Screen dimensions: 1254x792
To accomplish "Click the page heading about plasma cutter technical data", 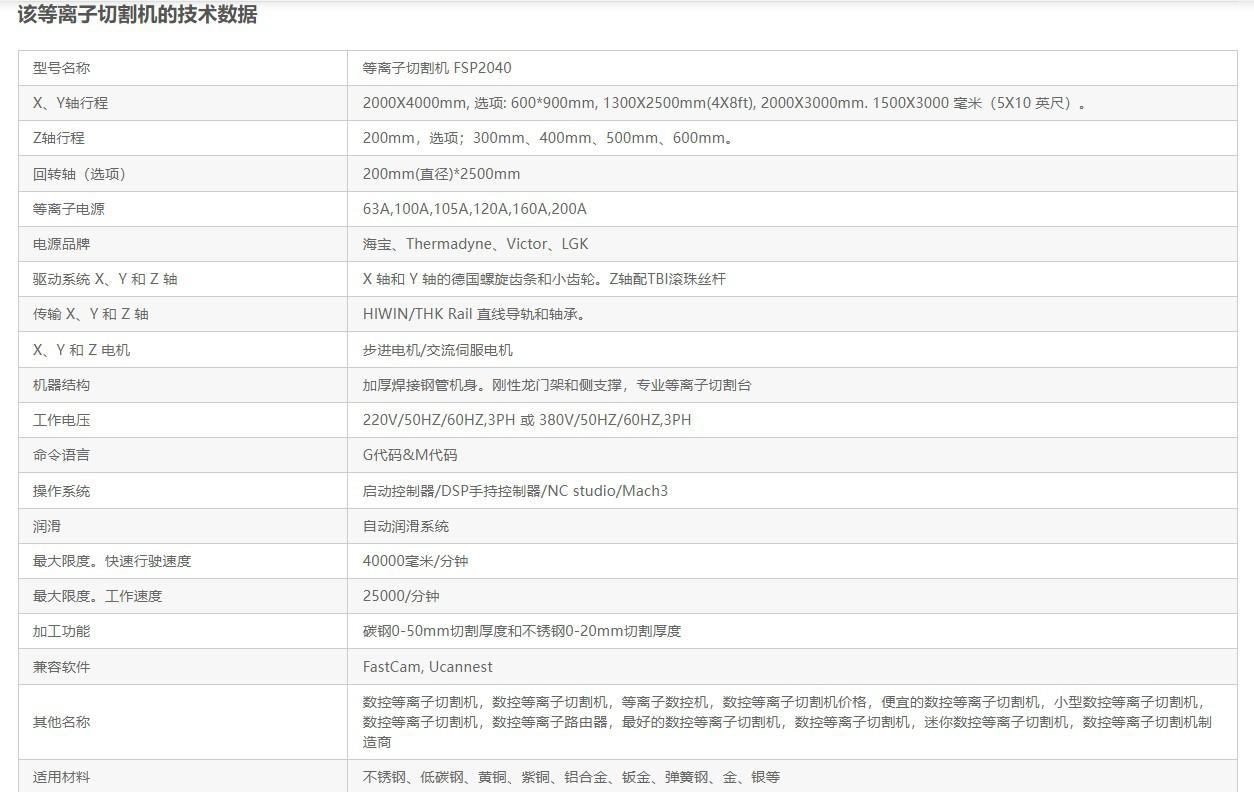I will (x=137, y=15).
